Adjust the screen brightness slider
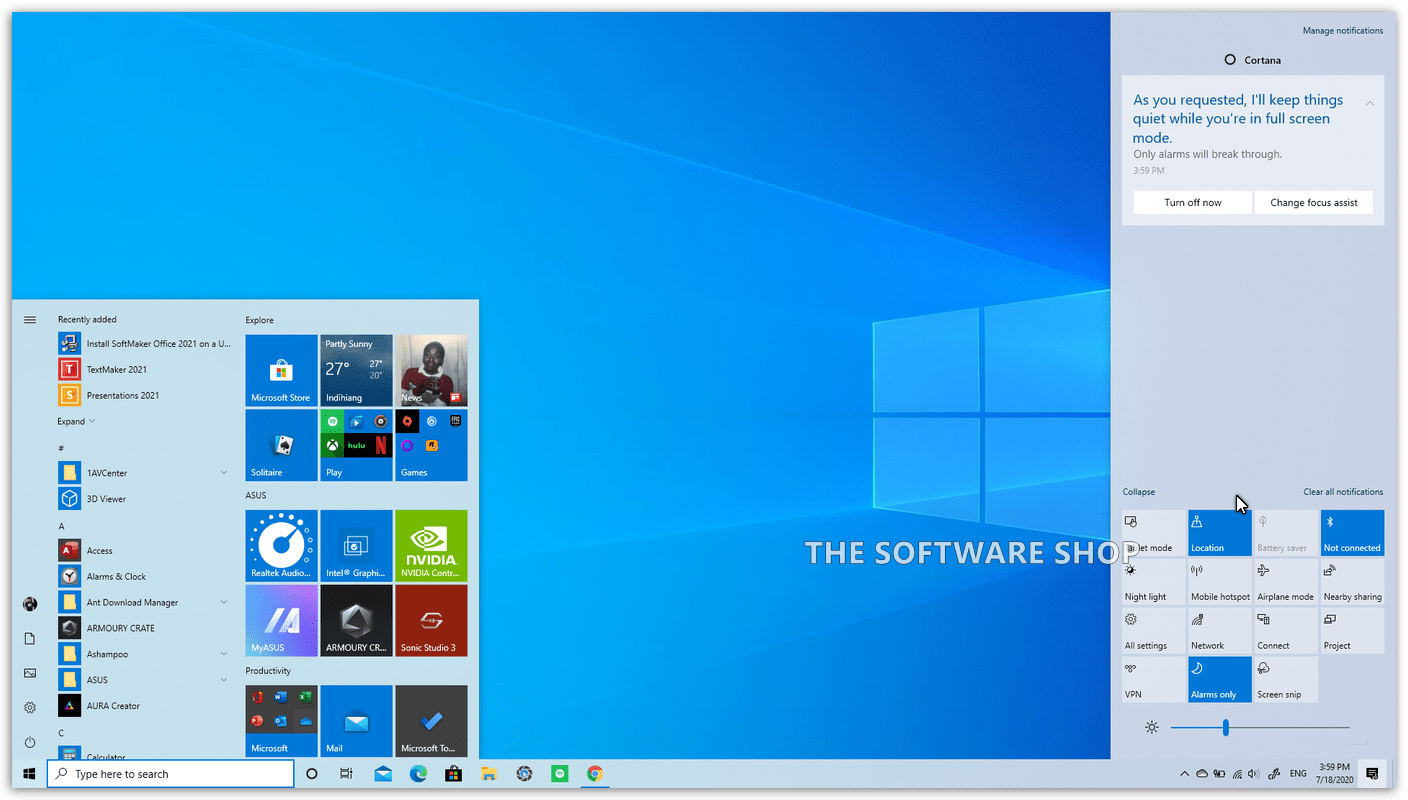Viewport: 1408px width, 800px height. click(1226, 727)
